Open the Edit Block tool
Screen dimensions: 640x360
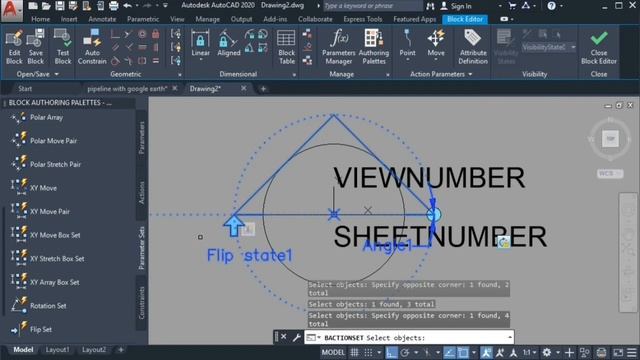(14, 47)
